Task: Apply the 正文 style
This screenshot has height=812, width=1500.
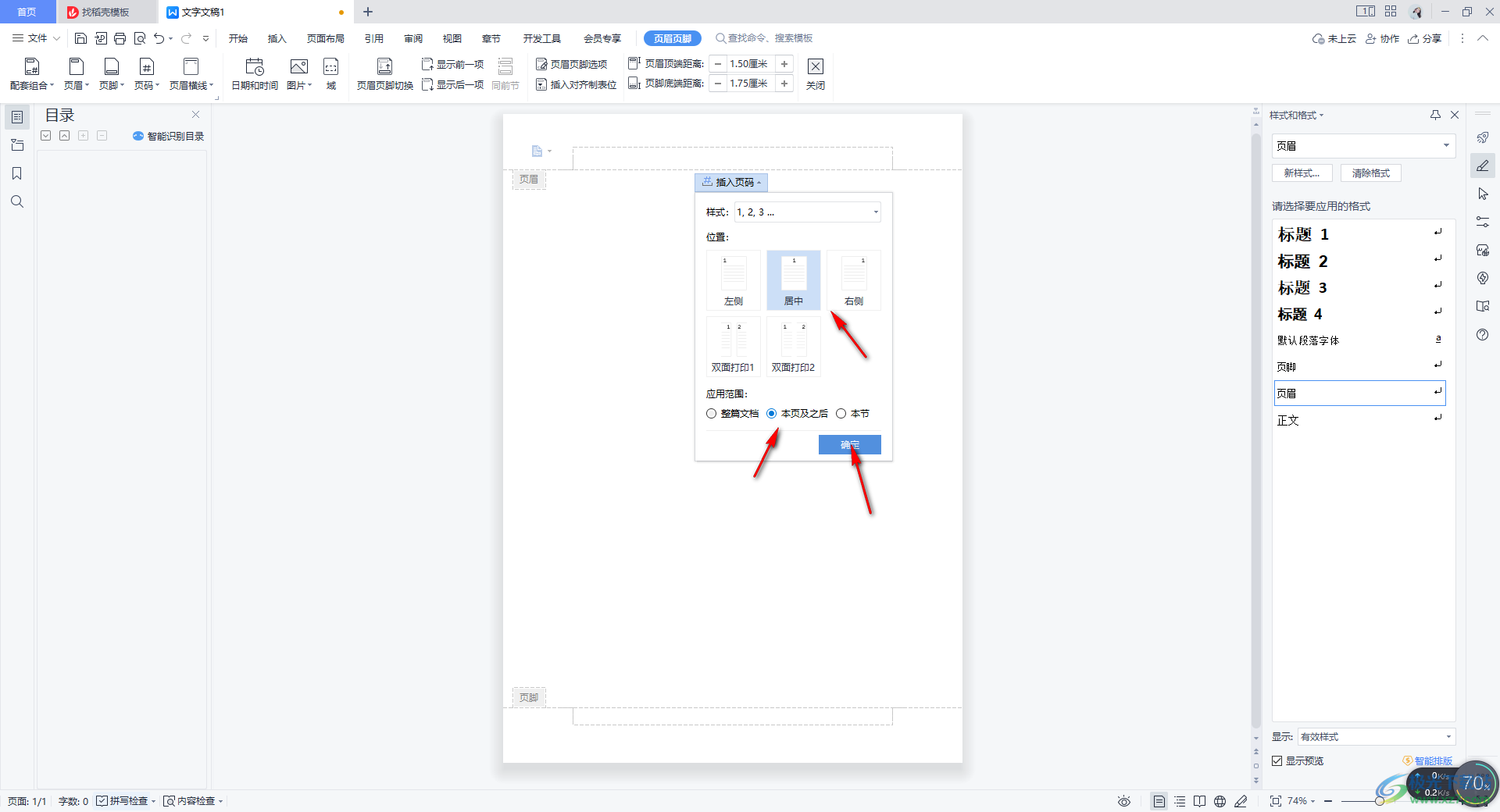Action: tap(1360, 420)
